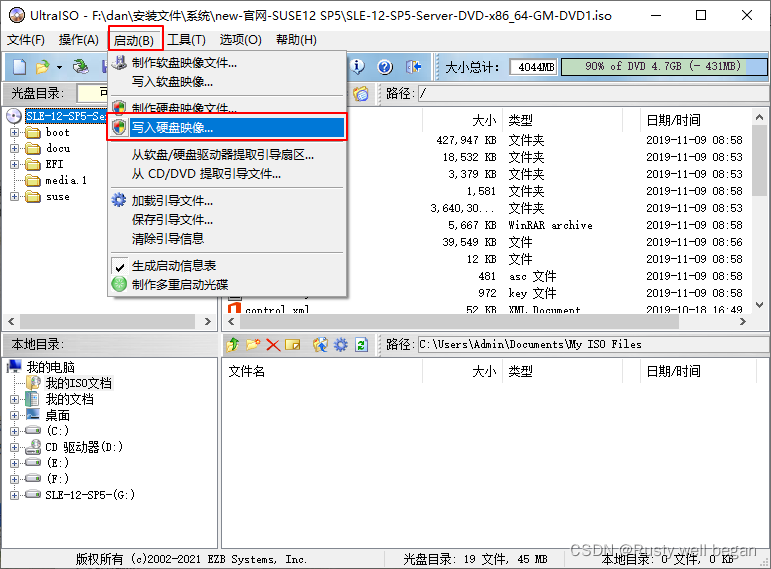Click the New file toolbar icon
Screen dimensions: 771x569
tap(19, 66)
